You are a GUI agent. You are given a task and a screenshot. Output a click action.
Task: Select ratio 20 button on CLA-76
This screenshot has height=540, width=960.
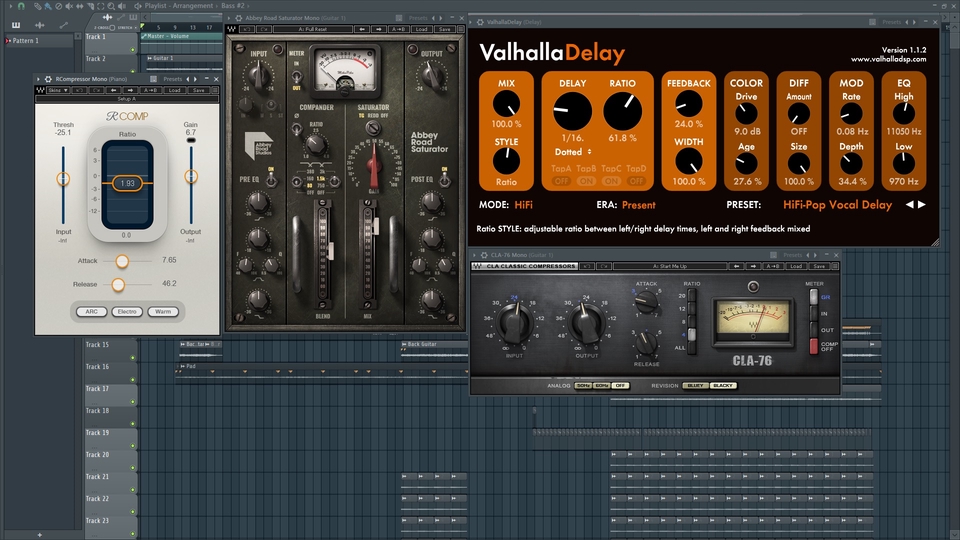coord(692,295)
